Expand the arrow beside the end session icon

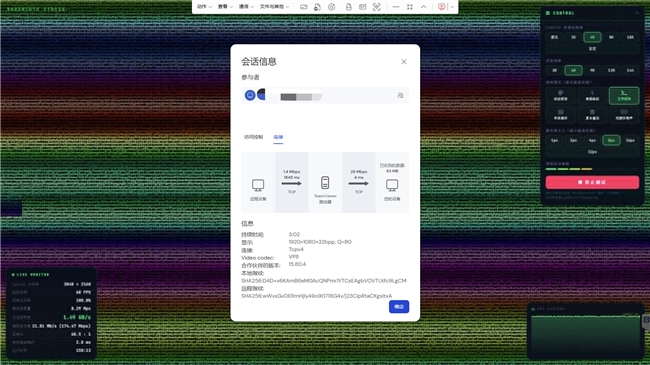452,7
